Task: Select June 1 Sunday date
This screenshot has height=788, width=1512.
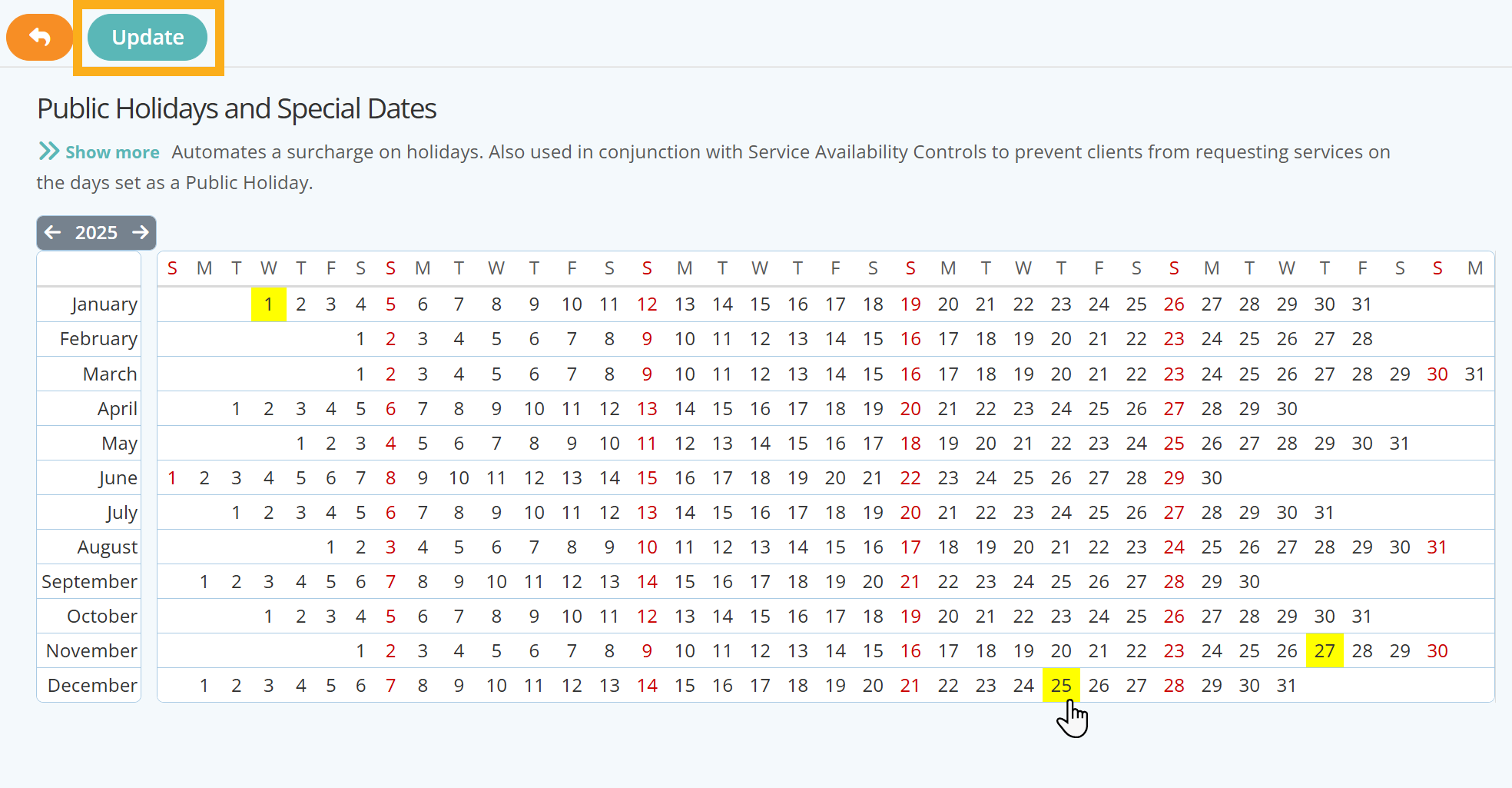Action: click(172, 477)
